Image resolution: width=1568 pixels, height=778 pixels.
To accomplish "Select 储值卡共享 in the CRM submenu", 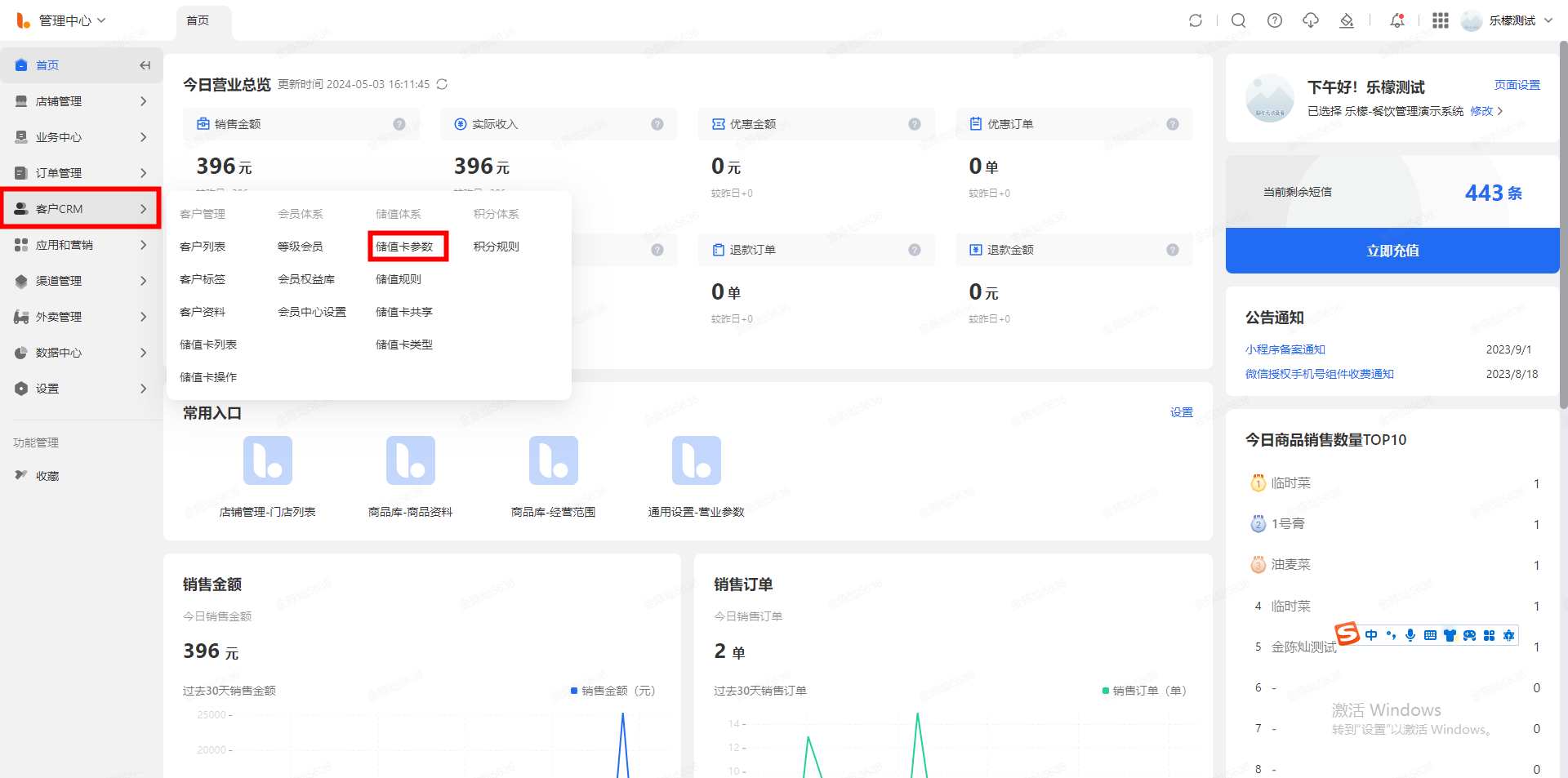I will 404,312.
